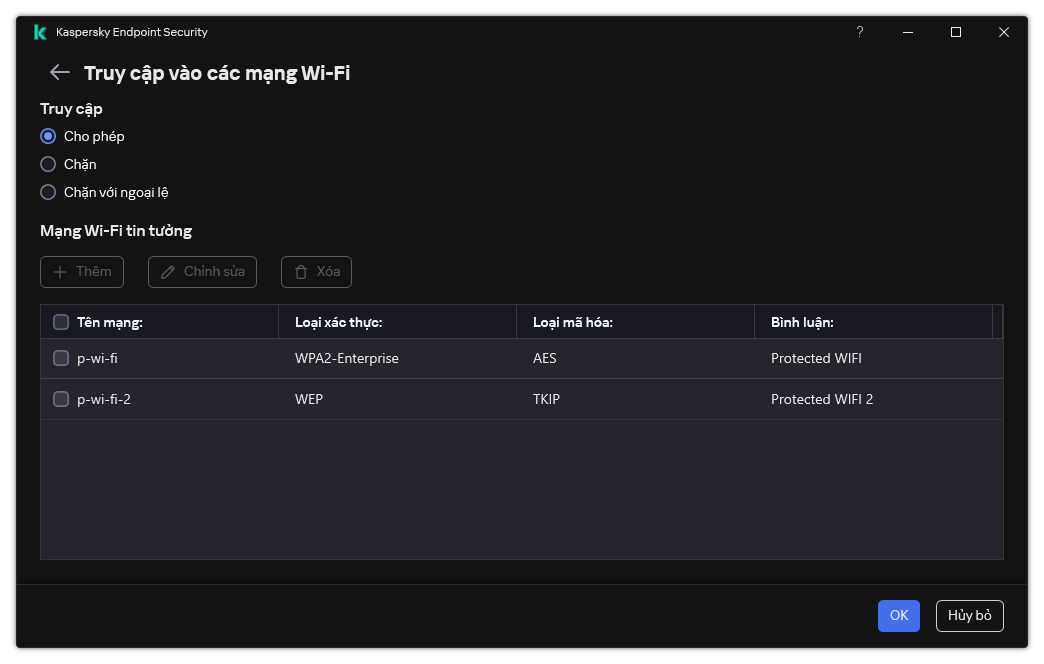Screen dimensions: 1044x664
Task: Click the Kaspersky logo icon
Action: (40, 32)
